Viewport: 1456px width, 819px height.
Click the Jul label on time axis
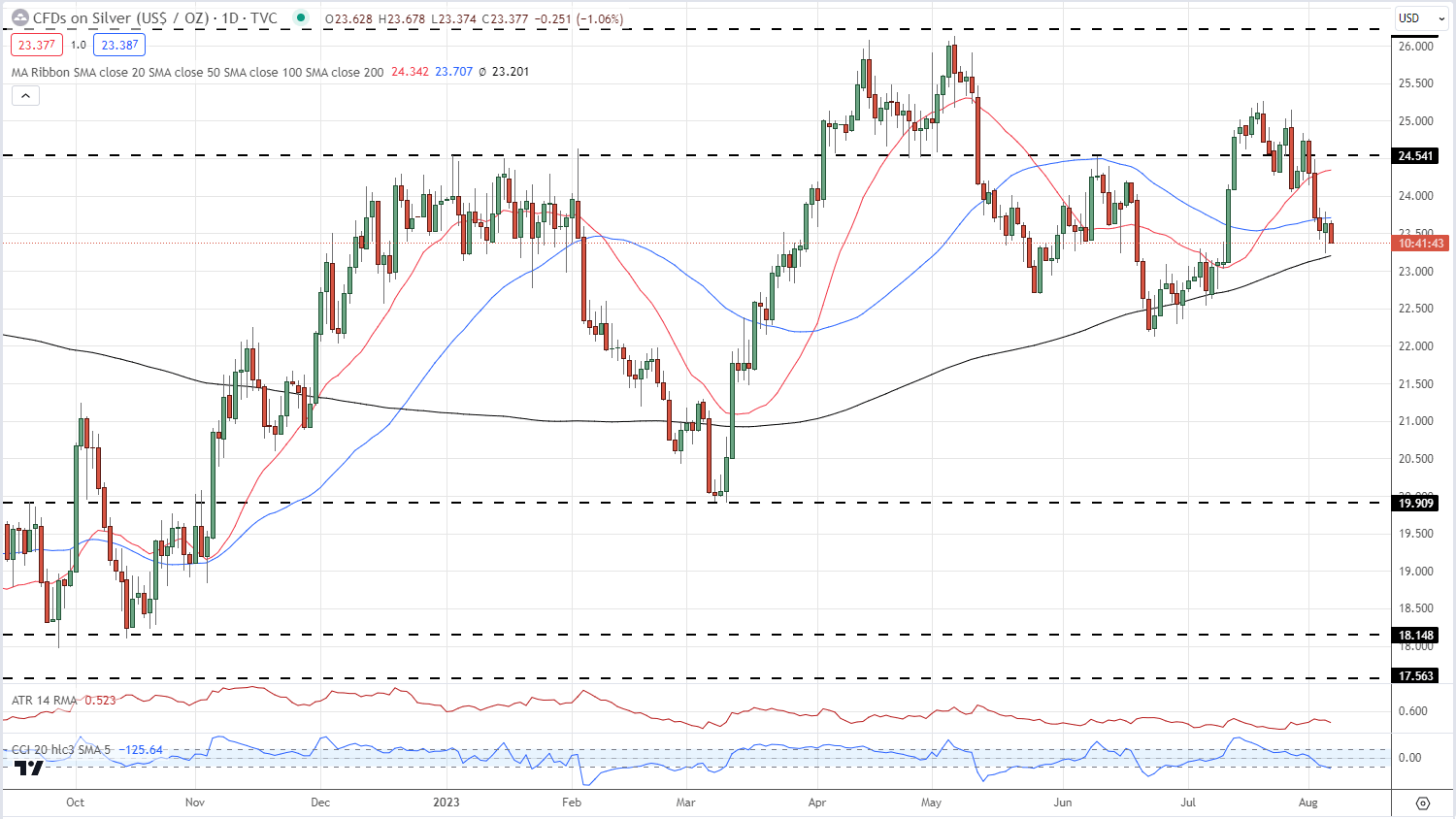pyautogui.click(x=1187, y=803)
